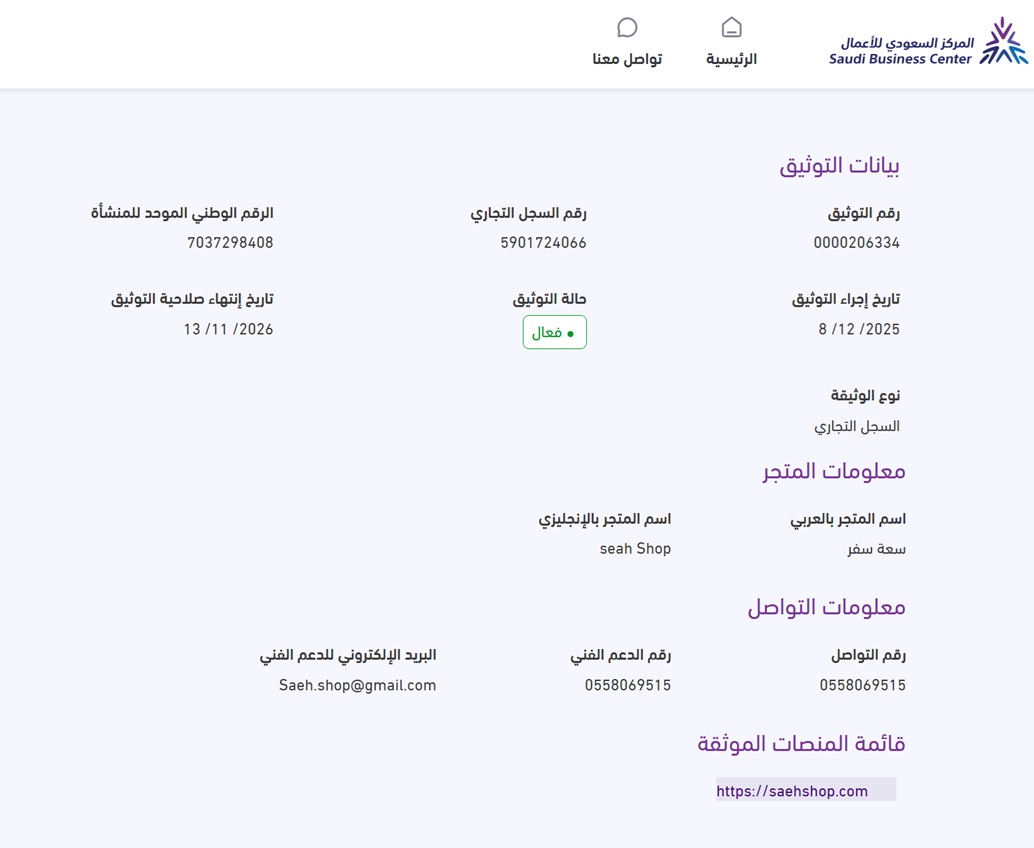This screenshot has height=848, width=1034.
Task: Click the فعال status badge
Action: 554,332
